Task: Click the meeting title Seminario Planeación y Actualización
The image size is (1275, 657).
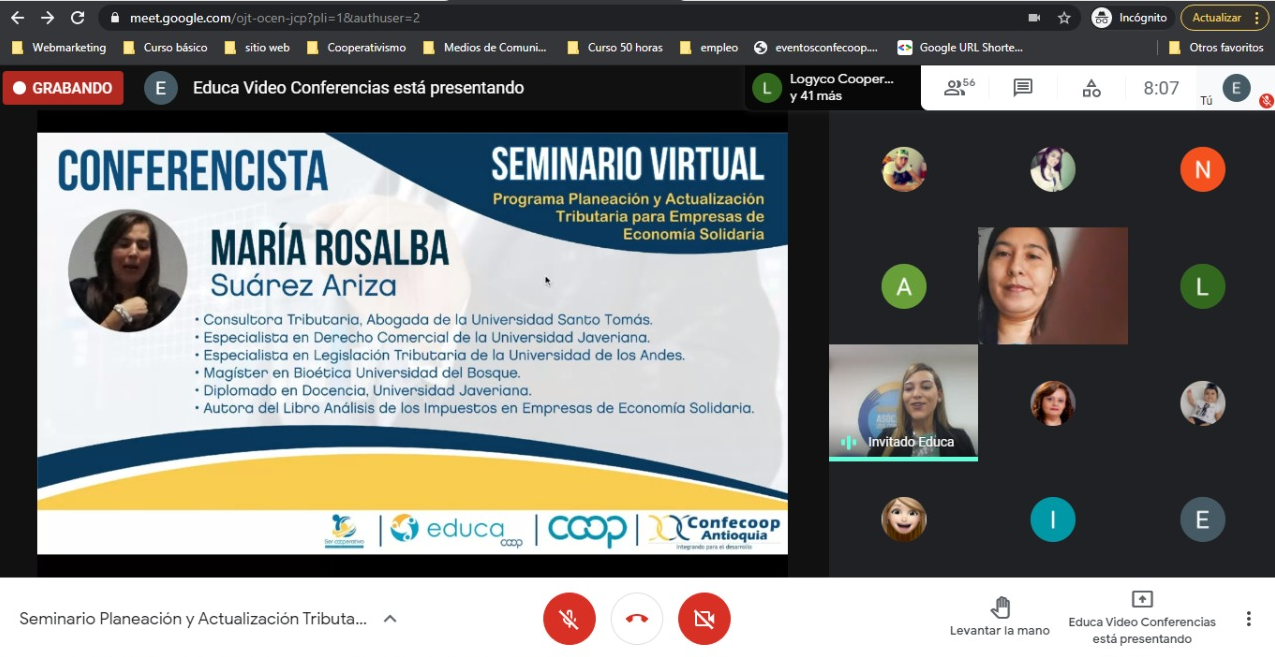Action: coord(193,619)
